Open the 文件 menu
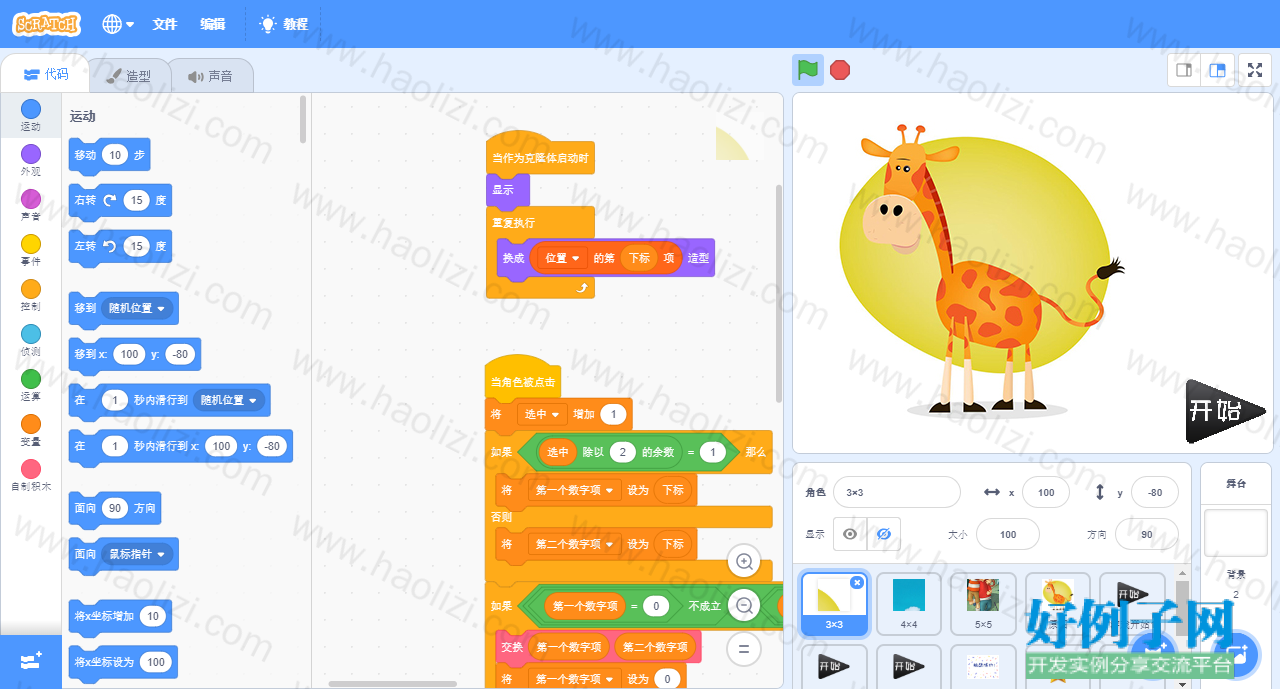Image resolution: width=1280 pixels, height=689 pixels. (x=165, y=24)
